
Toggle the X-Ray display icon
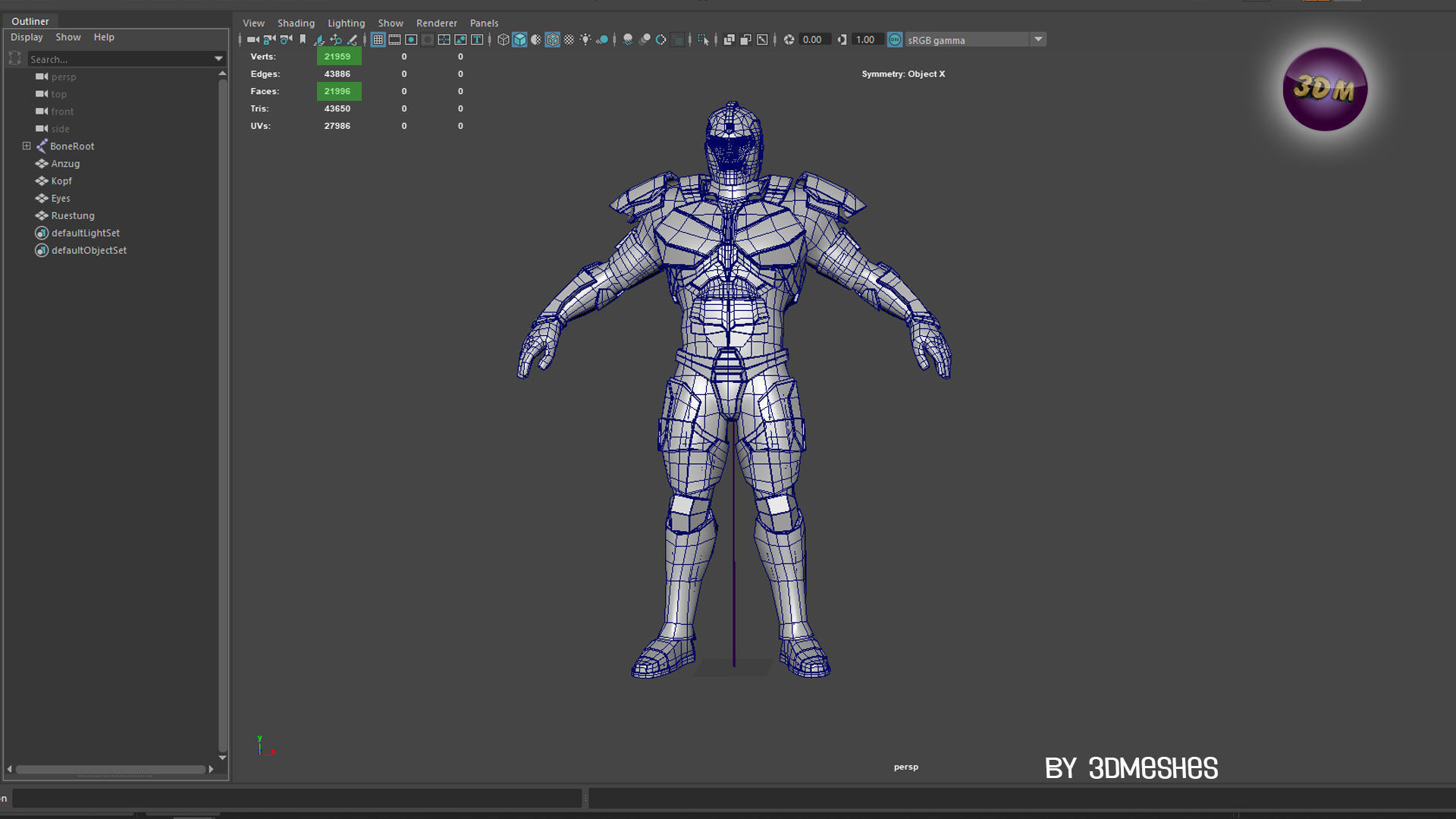click(729, 39)
